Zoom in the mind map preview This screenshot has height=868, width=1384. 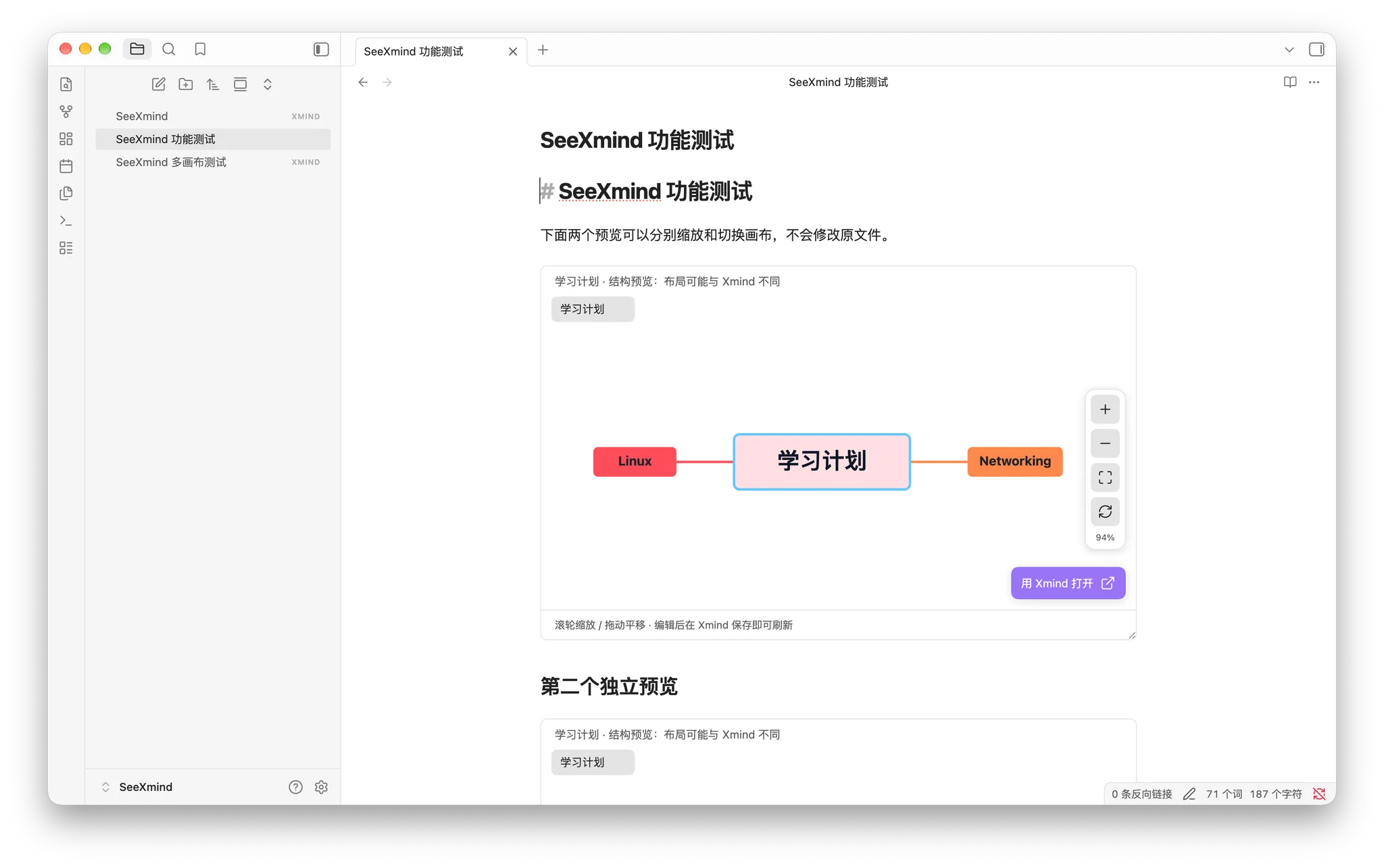coord(1105,409)
